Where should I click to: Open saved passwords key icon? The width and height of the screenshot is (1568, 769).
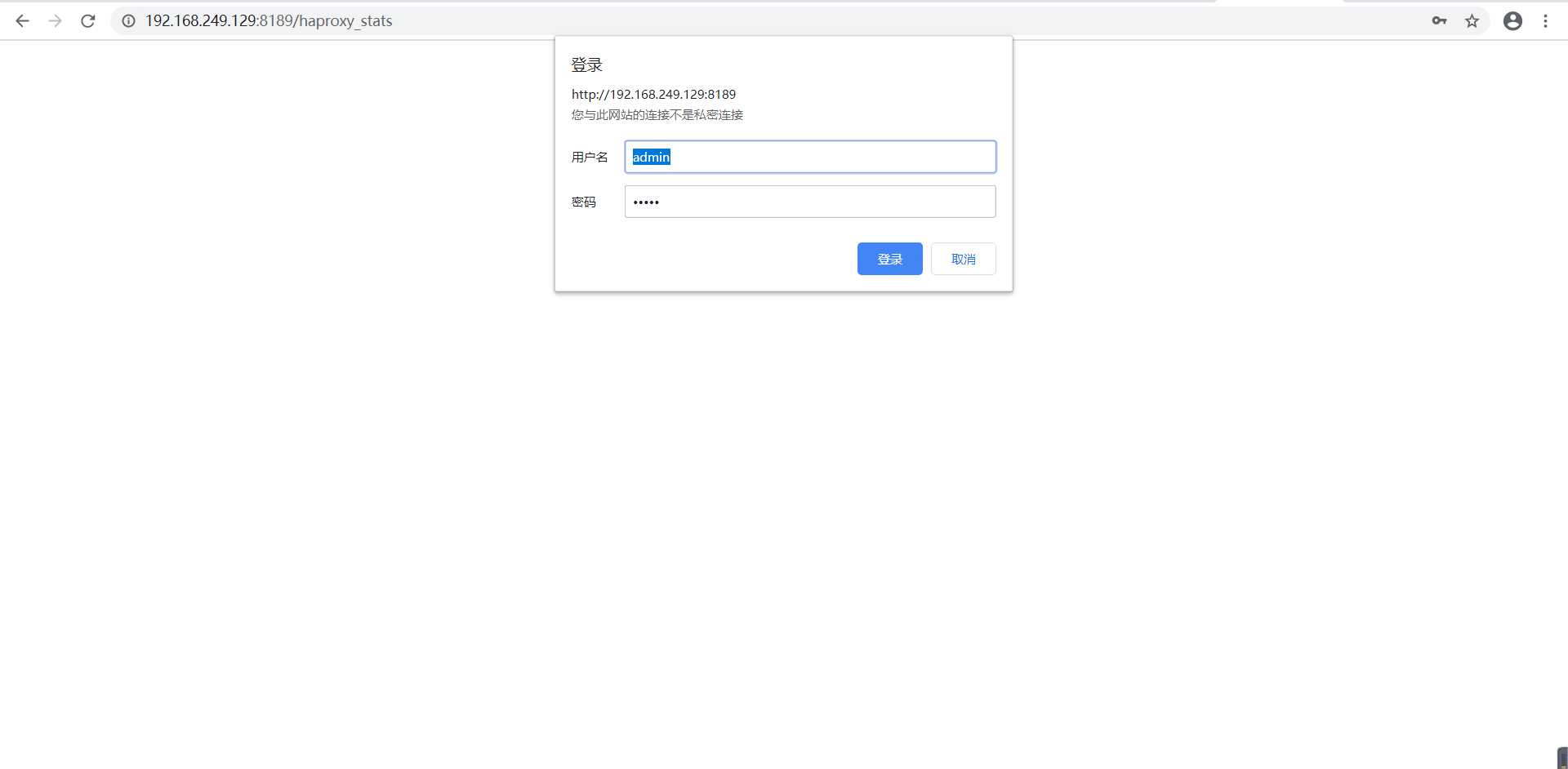pos(1439,21)
